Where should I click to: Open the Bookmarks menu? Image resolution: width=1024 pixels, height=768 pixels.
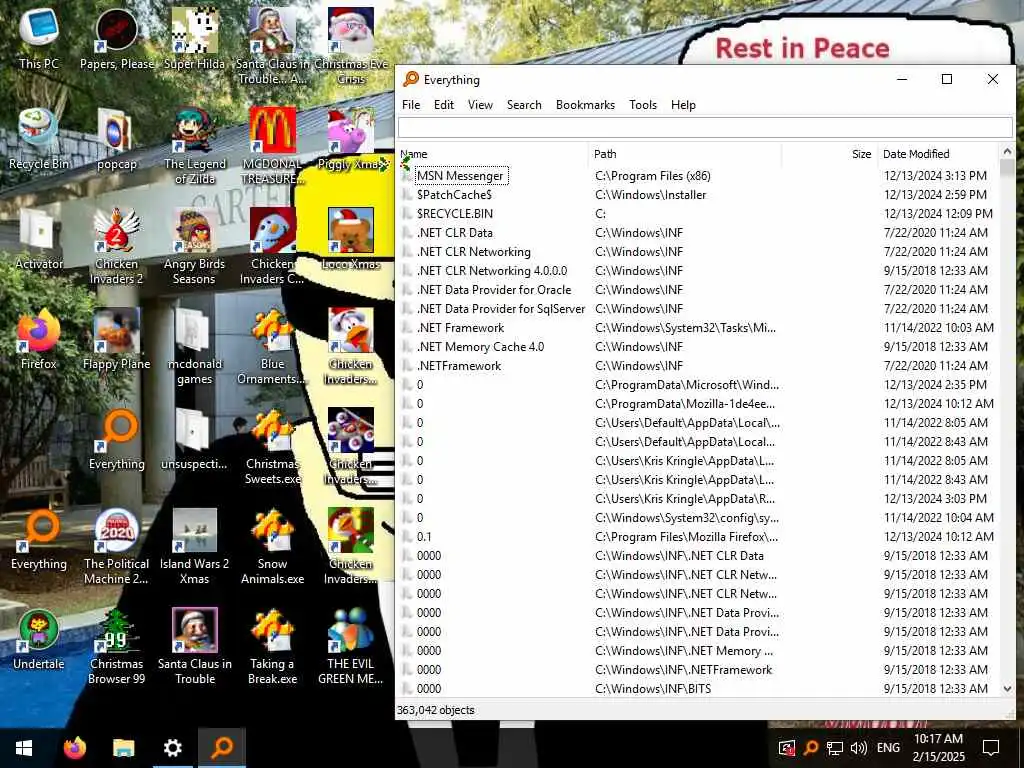(x=585, y=104)
